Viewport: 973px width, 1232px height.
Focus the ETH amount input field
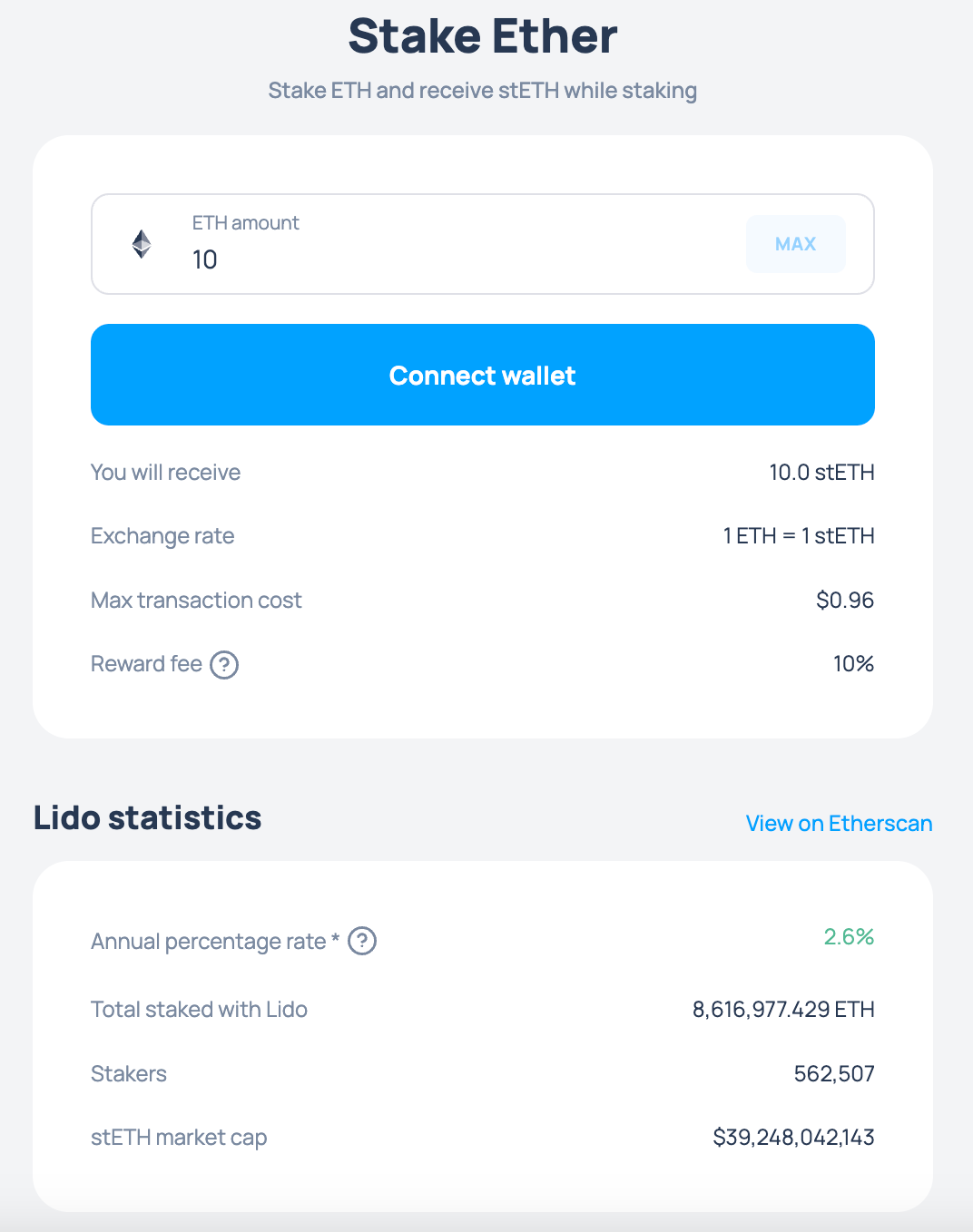pos(454,259)
